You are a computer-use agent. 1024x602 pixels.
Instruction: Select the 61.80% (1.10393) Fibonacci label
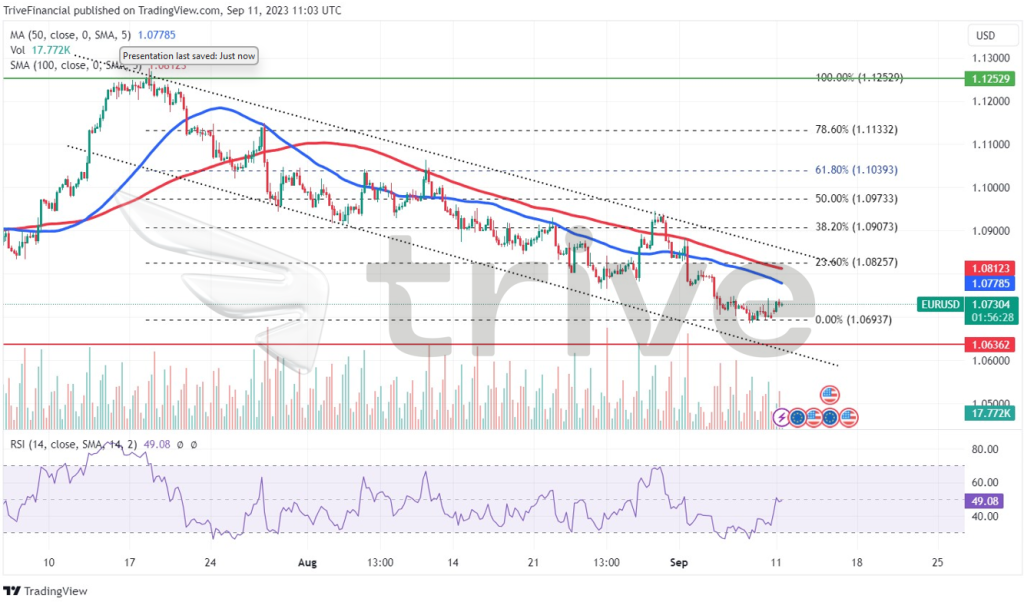point(856,170)
